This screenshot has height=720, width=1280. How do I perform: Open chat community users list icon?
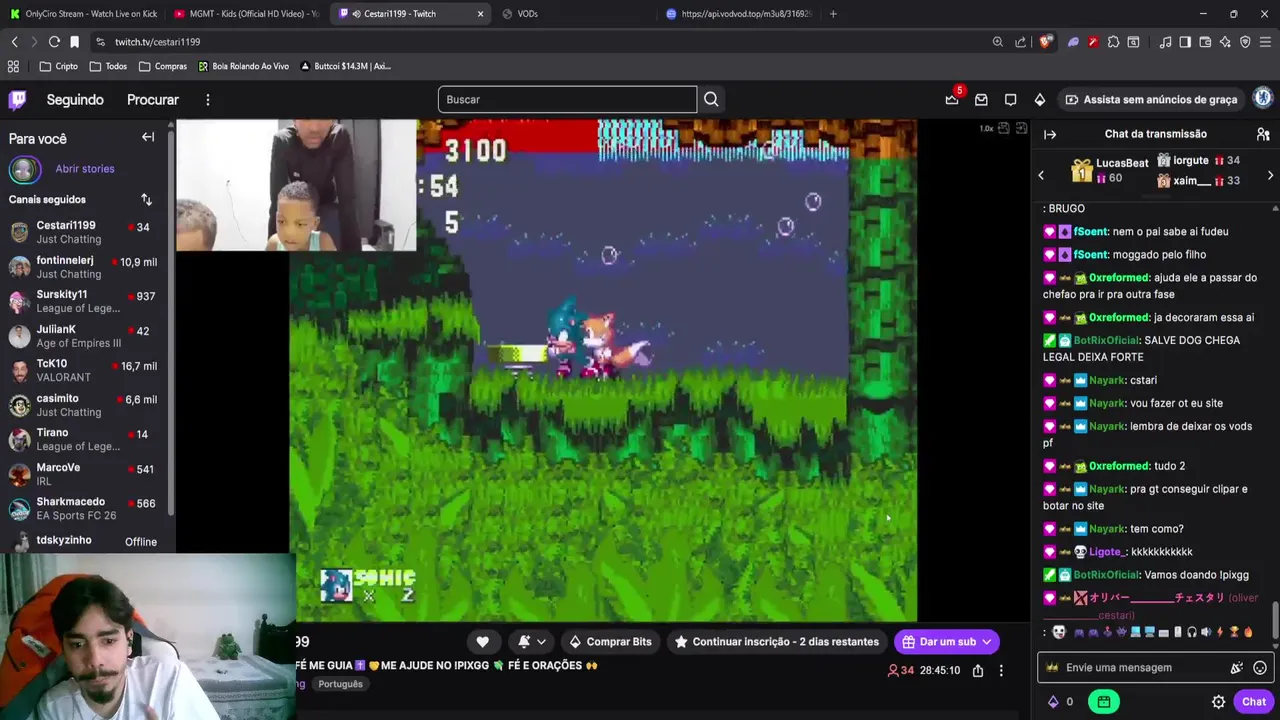[1263, 134]
